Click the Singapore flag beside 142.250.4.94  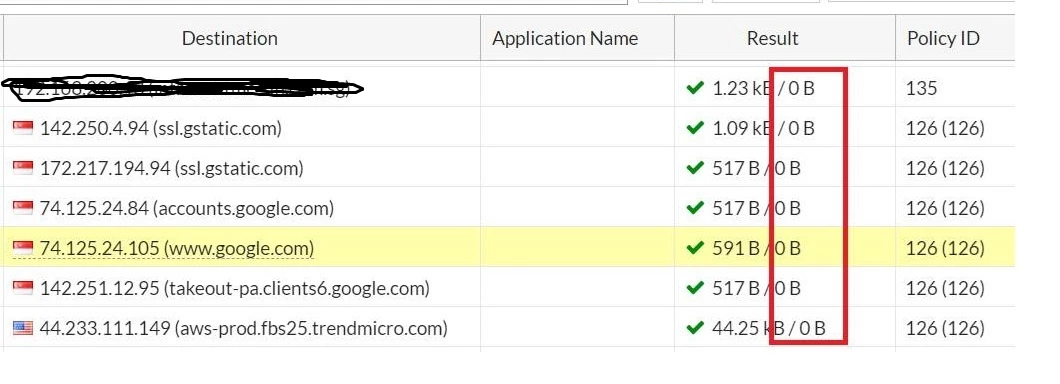coord(22,127)
